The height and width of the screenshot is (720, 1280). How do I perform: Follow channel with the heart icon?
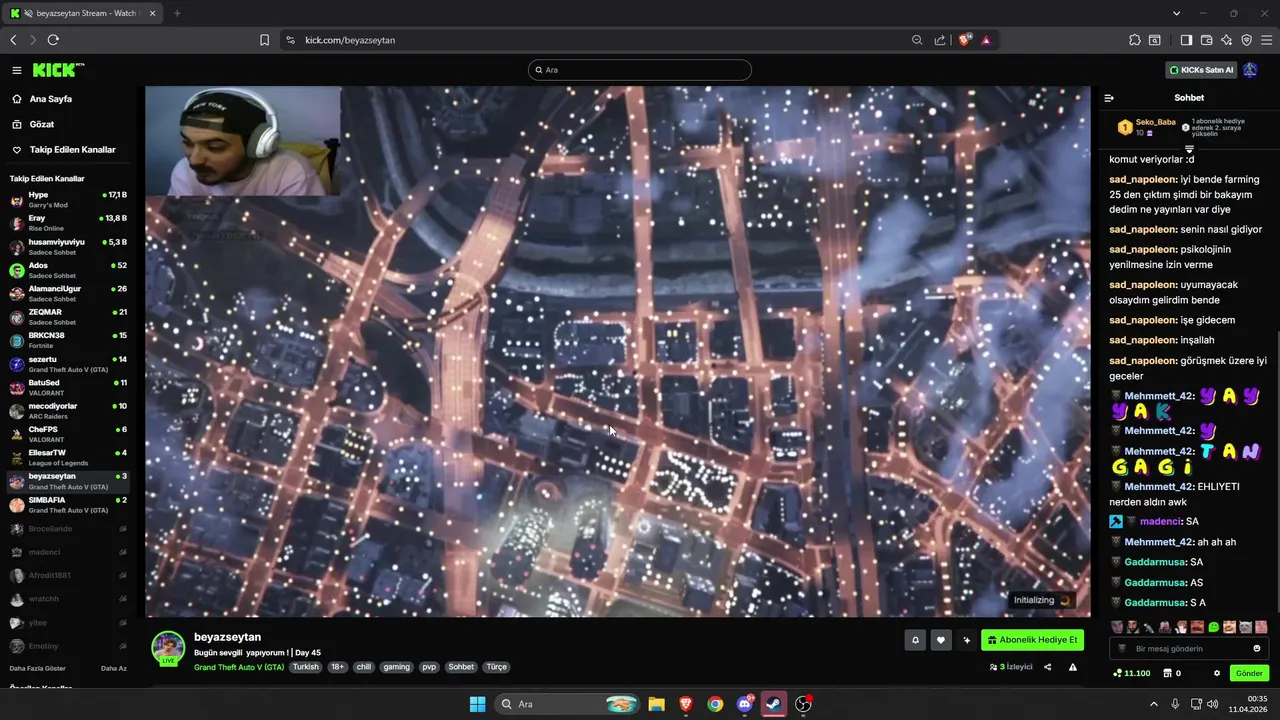click(x=941, y=640)
